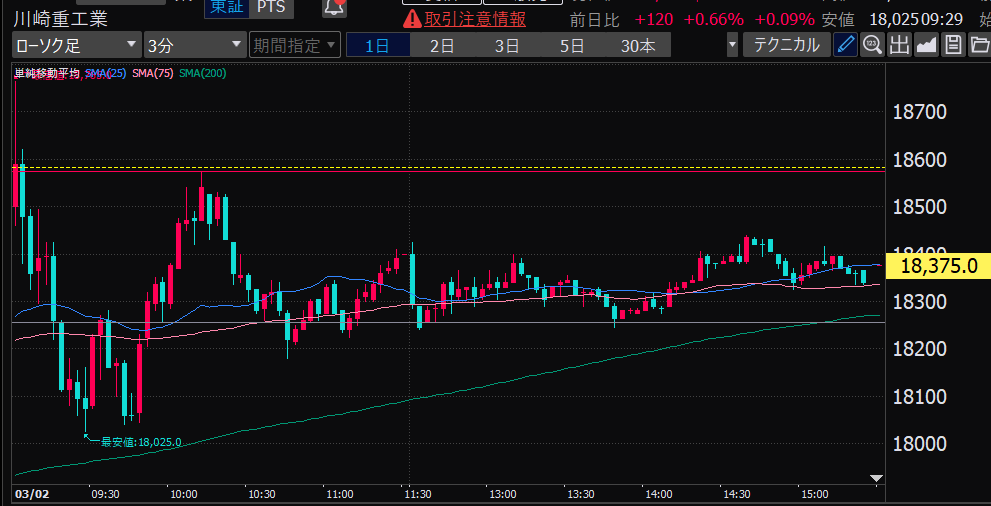Save chart settings with the floppy disk icon
Screen dimensions: 991x506
pos(953,45)
